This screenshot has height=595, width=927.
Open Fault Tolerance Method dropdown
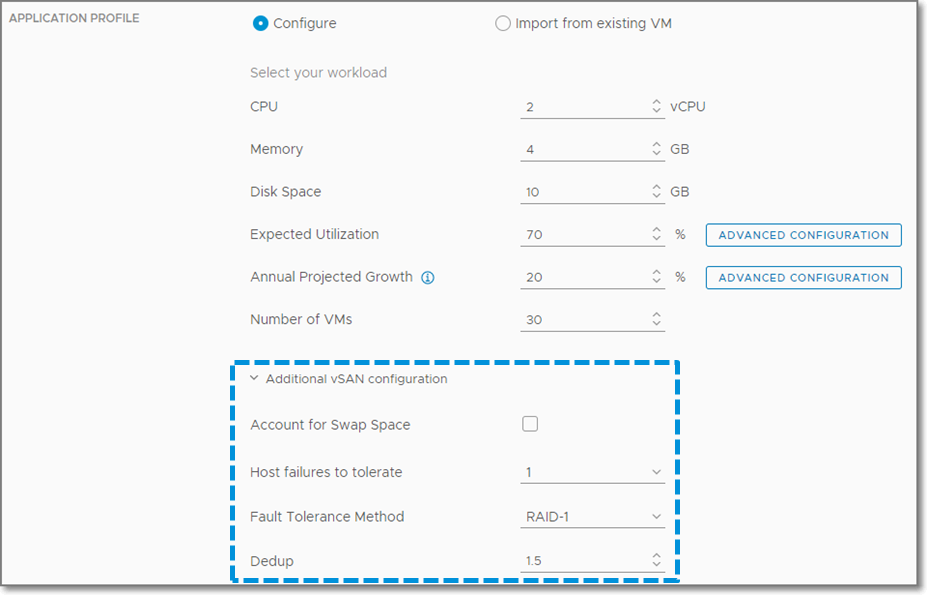pos(592,517)
